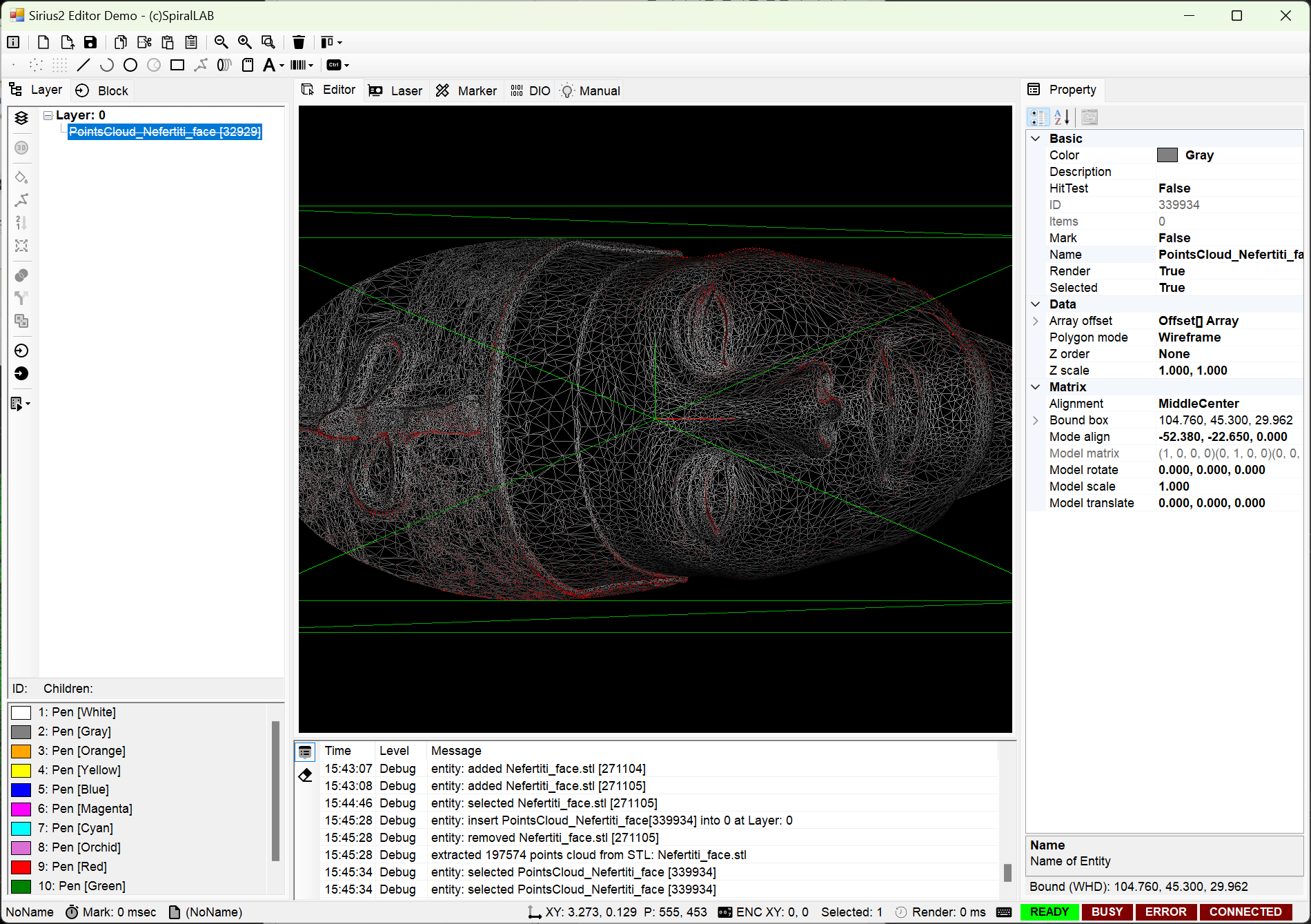Viewport: 1311px width, 924px height.
Task: Clear the log with the eraser icon
Action: pyautogui.click(x=305, y=776)
